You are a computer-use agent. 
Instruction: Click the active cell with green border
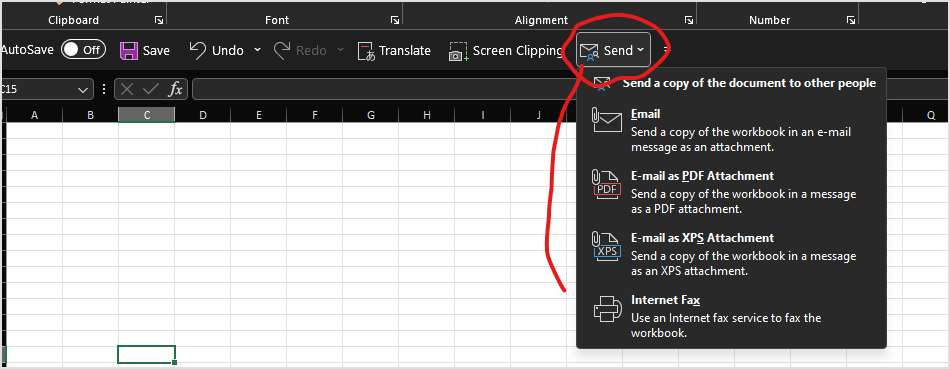tap(147, 354)
